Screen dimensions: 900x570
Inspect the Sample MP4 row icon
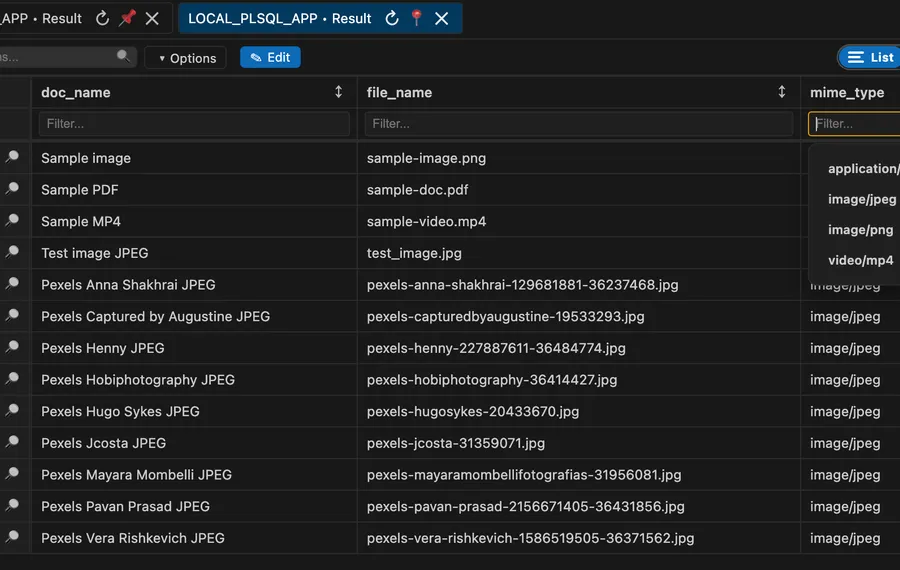click(12, 220)
